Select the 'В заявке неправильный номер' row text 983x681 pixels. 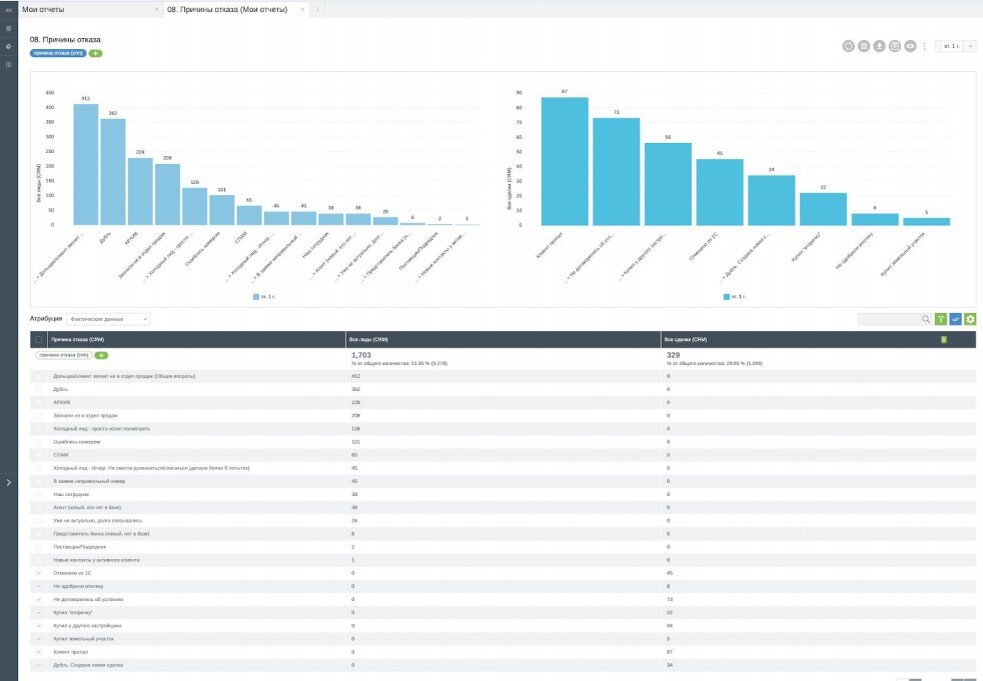[89, 481]
